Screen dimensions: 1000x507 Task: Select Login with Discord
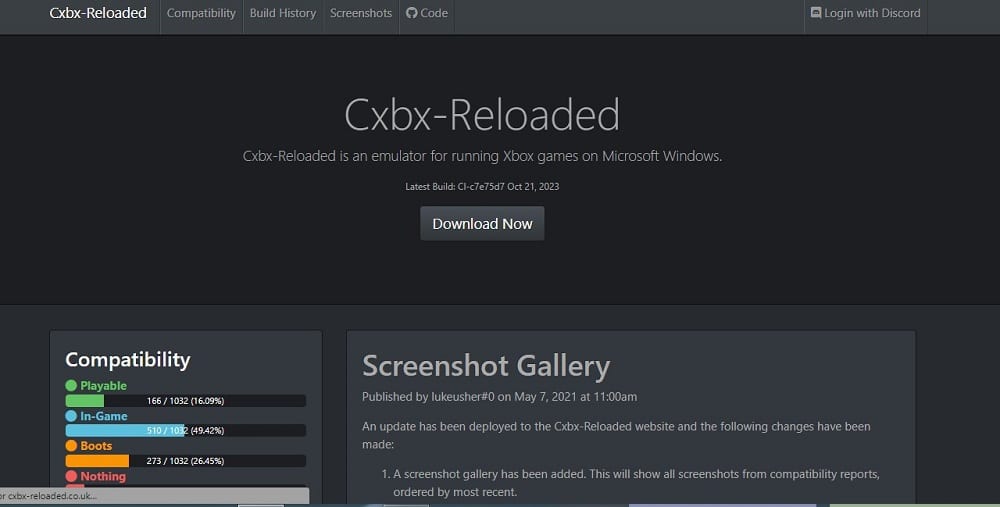click(x=865, y=13)
